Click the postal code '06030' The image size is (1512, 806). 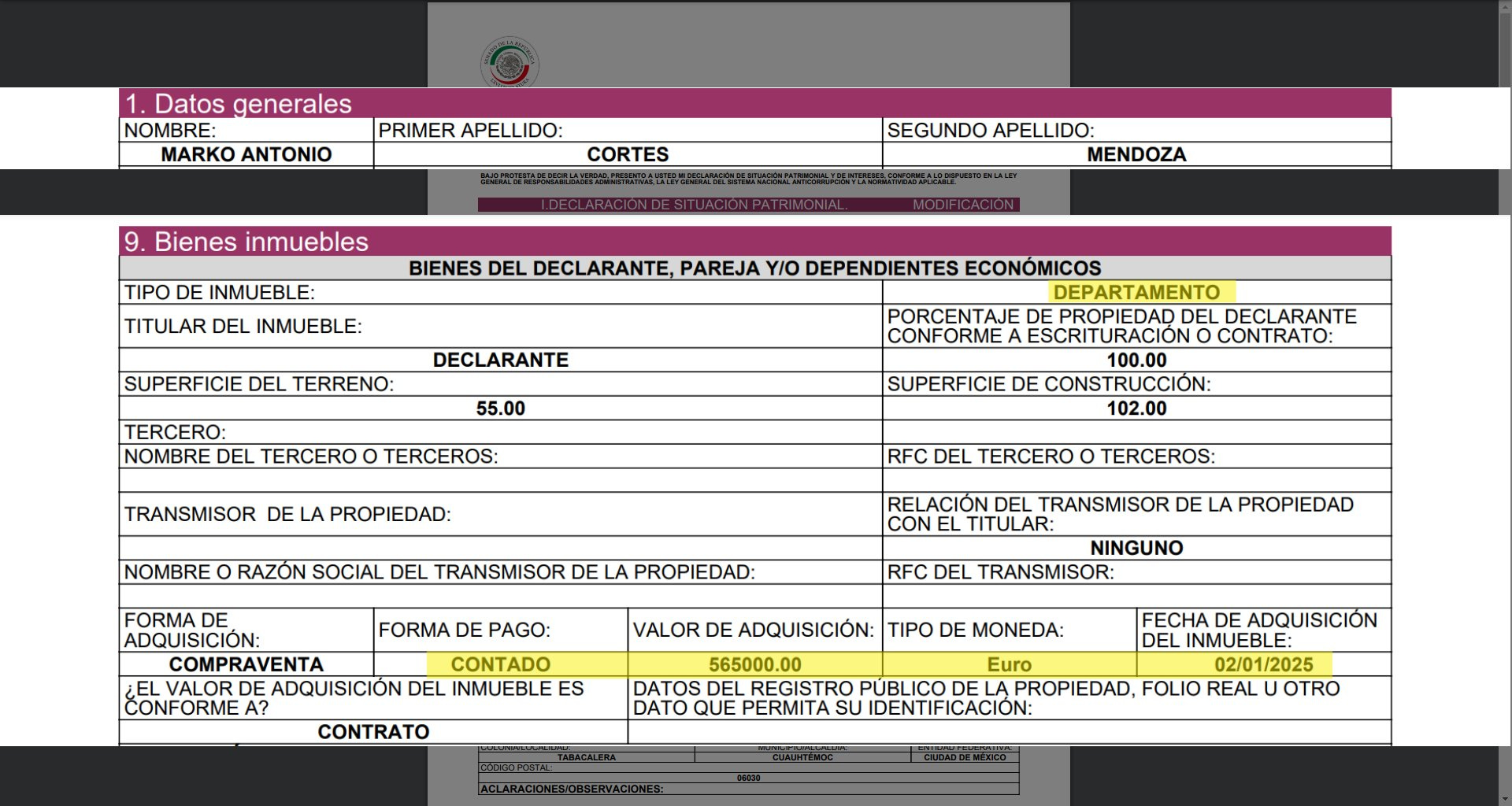point(748,778)
